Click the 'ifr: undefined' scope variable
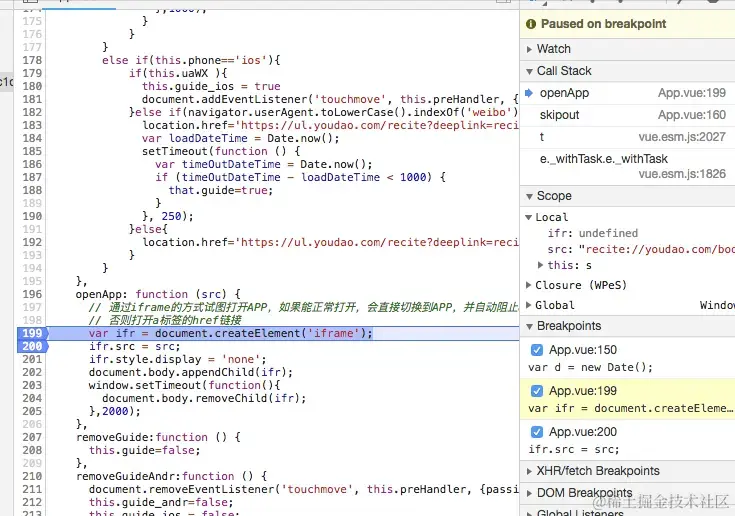The height and width of the screenshot is (516, 735). [x=593, y=233]
